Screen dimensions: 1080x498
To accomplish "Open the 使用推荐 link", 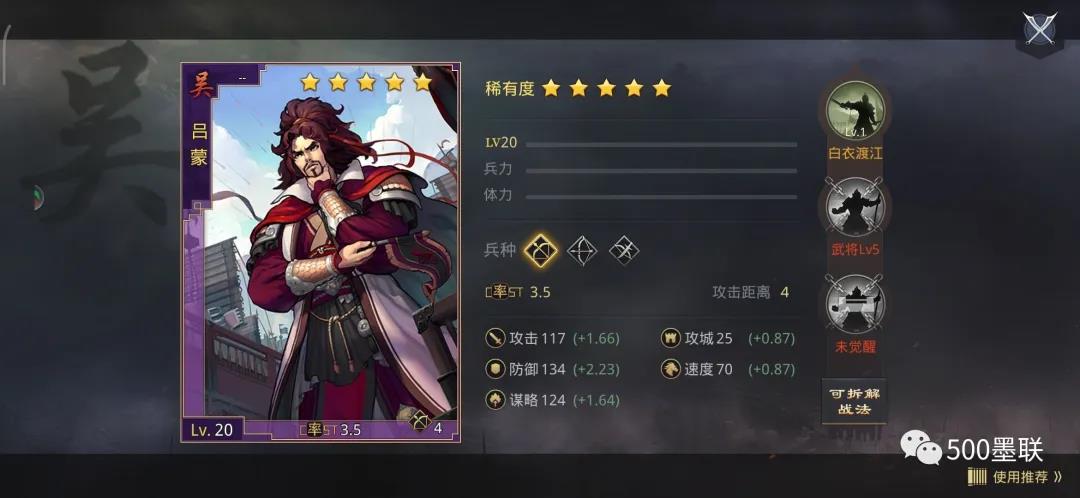I will (x=1016, y=477).
